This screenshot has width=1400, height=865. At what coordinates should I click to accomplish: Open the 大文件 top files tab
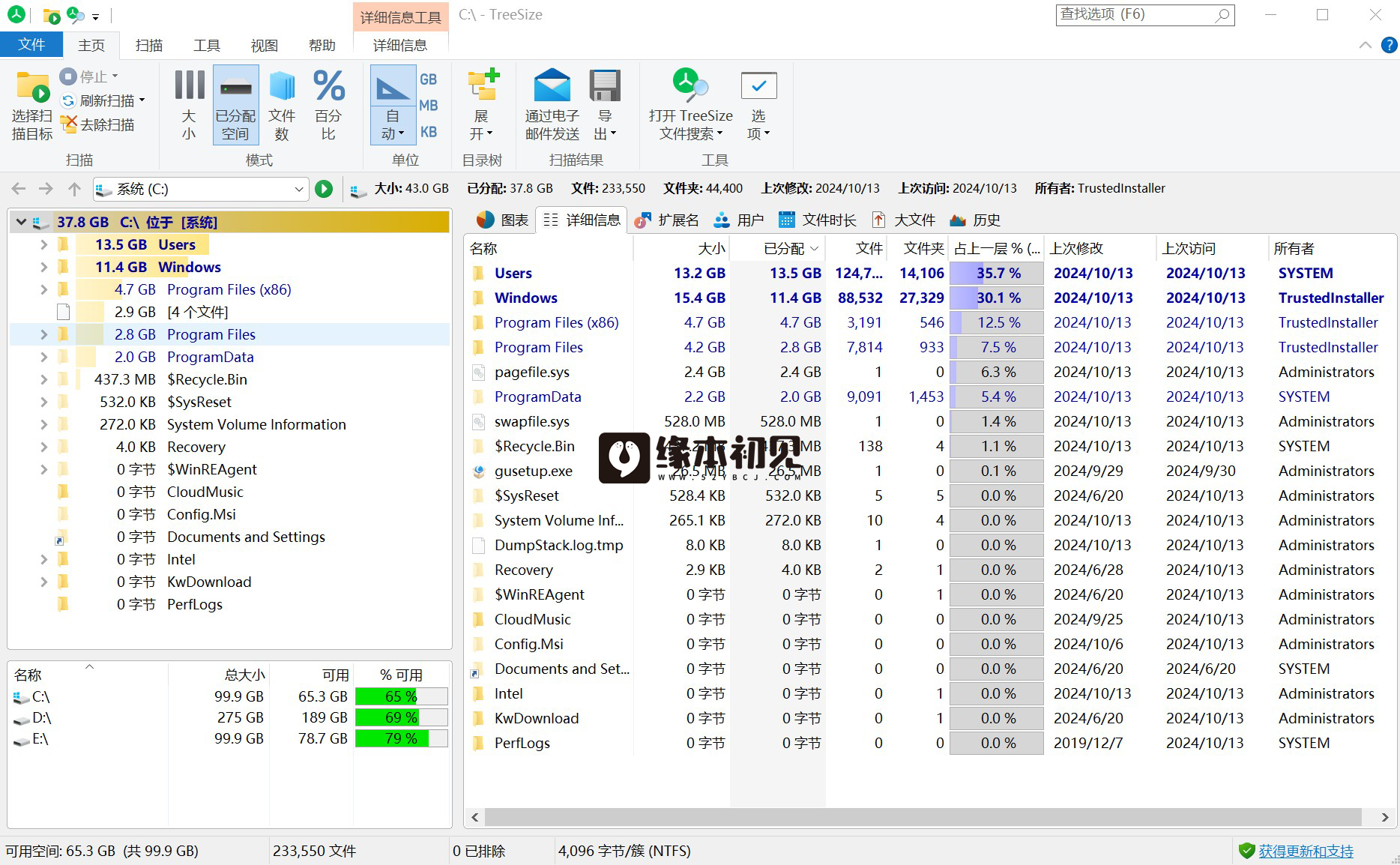tap(904, 220)
